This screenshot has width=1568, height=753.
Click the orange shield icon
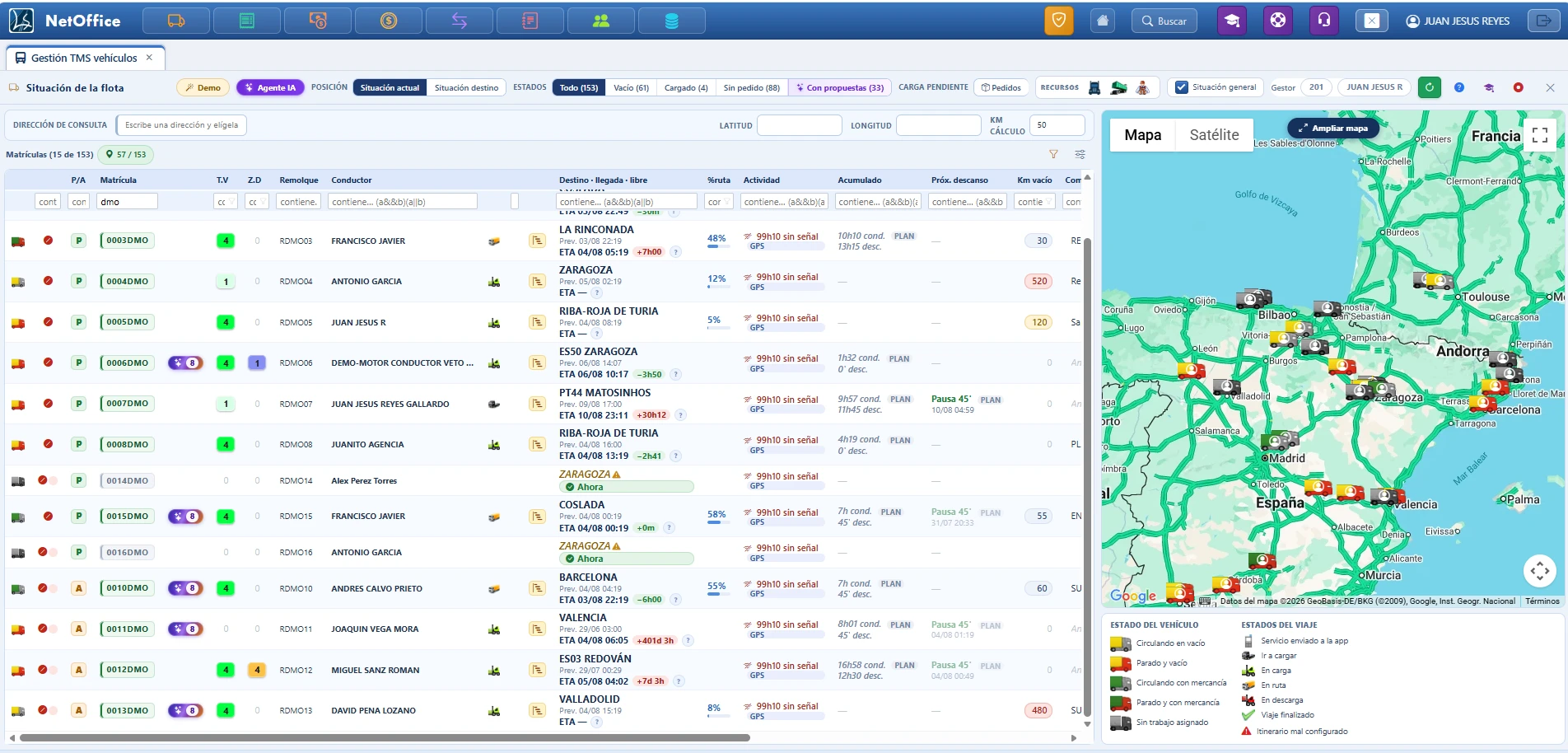(x=1059, y=21)
